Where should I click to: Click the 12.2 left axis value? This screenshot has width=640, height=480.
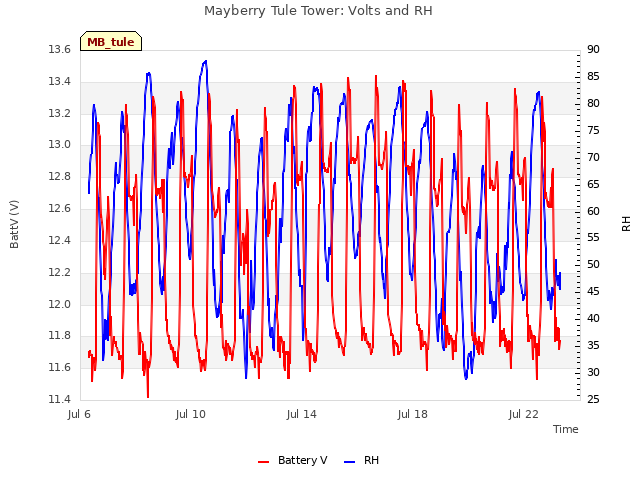pos(60,272)
